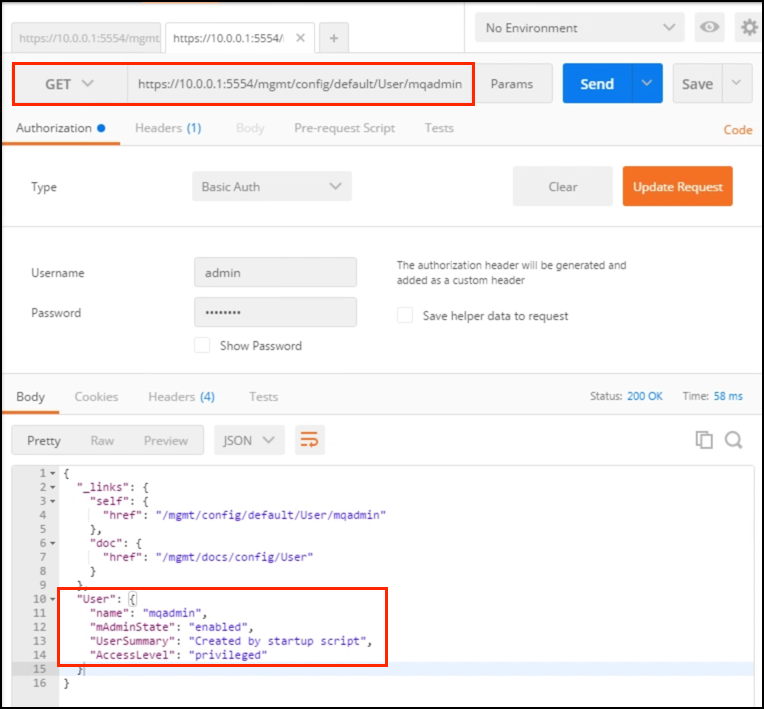Open the JSON format dropdown
764x709 pixels.
(249, 441)
